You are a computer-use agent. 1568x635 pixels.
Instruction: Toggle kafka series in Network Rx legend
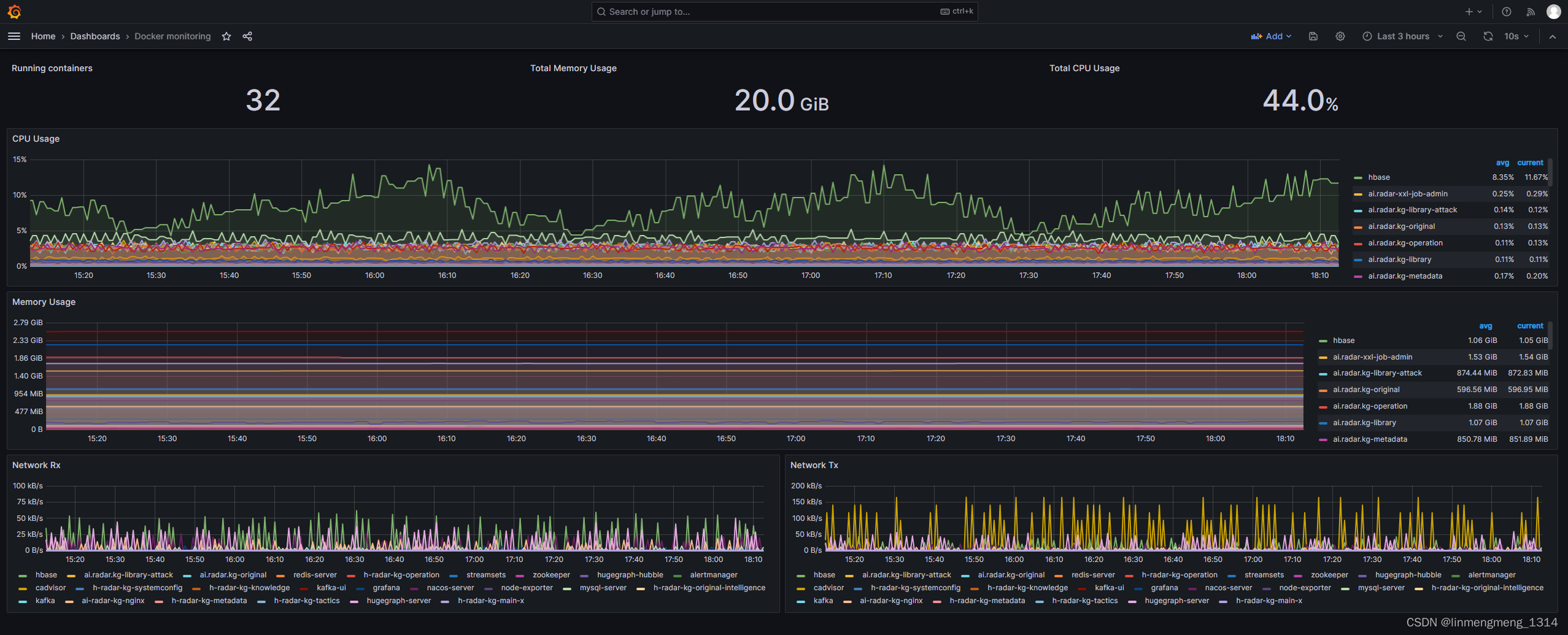(45, 601)
